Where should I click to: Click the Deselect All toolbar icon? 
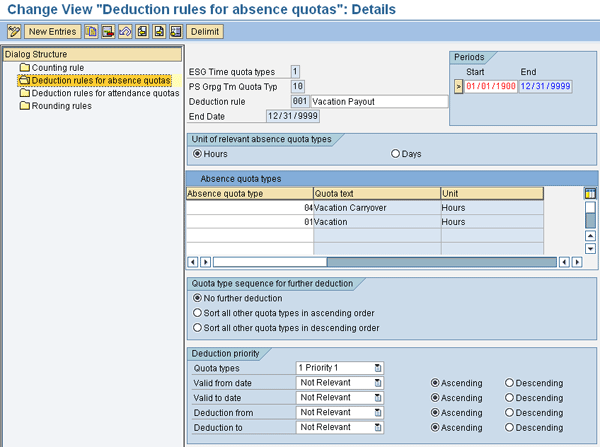[174, 32]
